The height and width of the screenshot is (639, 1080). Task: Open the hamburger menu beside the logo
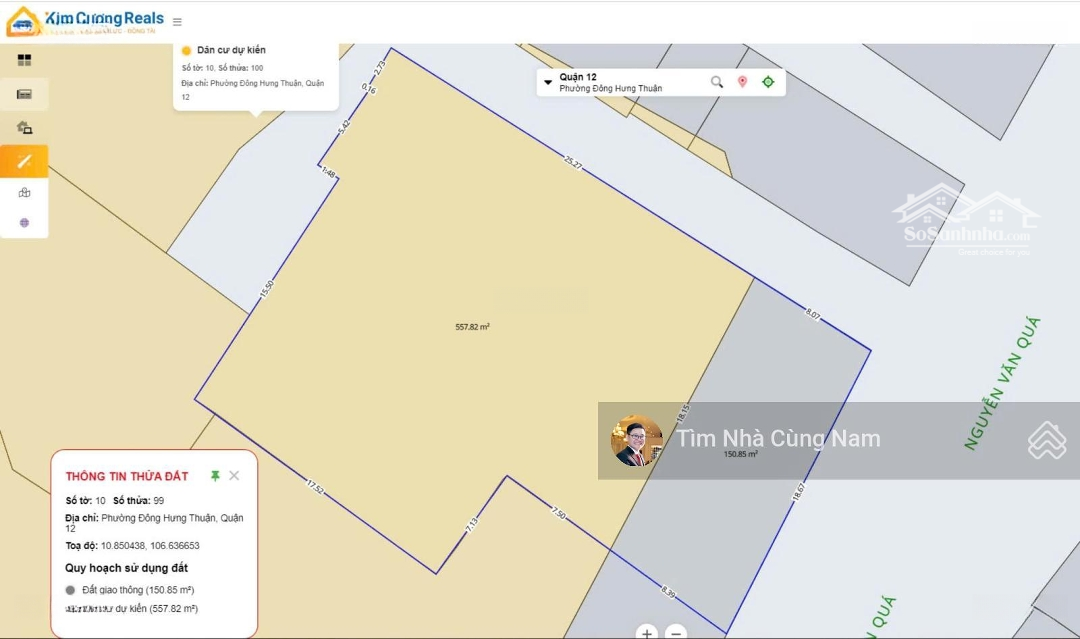tap(177, 22)
